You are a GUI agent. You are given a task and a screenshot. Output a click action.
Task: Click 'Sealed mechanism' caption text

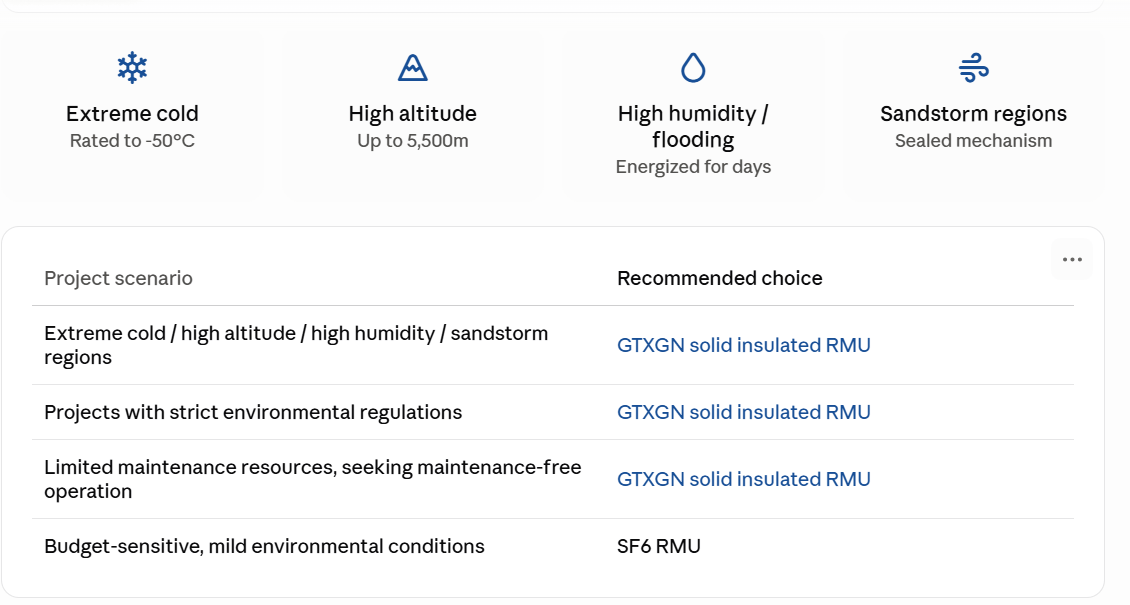click(x=974, y=140)
